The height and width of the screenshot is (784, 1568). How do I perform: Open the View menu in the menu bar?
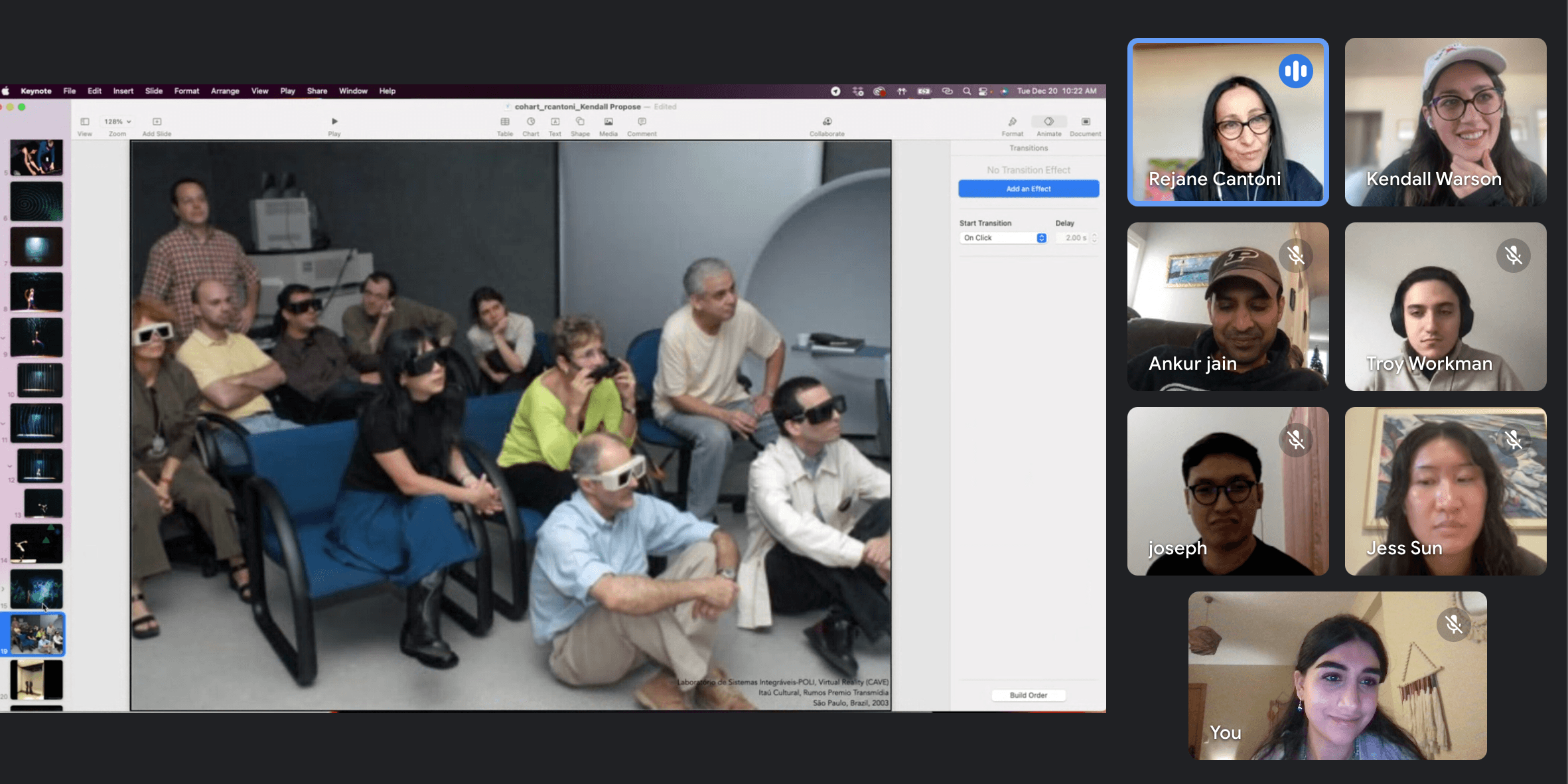[x=260, y=91]
